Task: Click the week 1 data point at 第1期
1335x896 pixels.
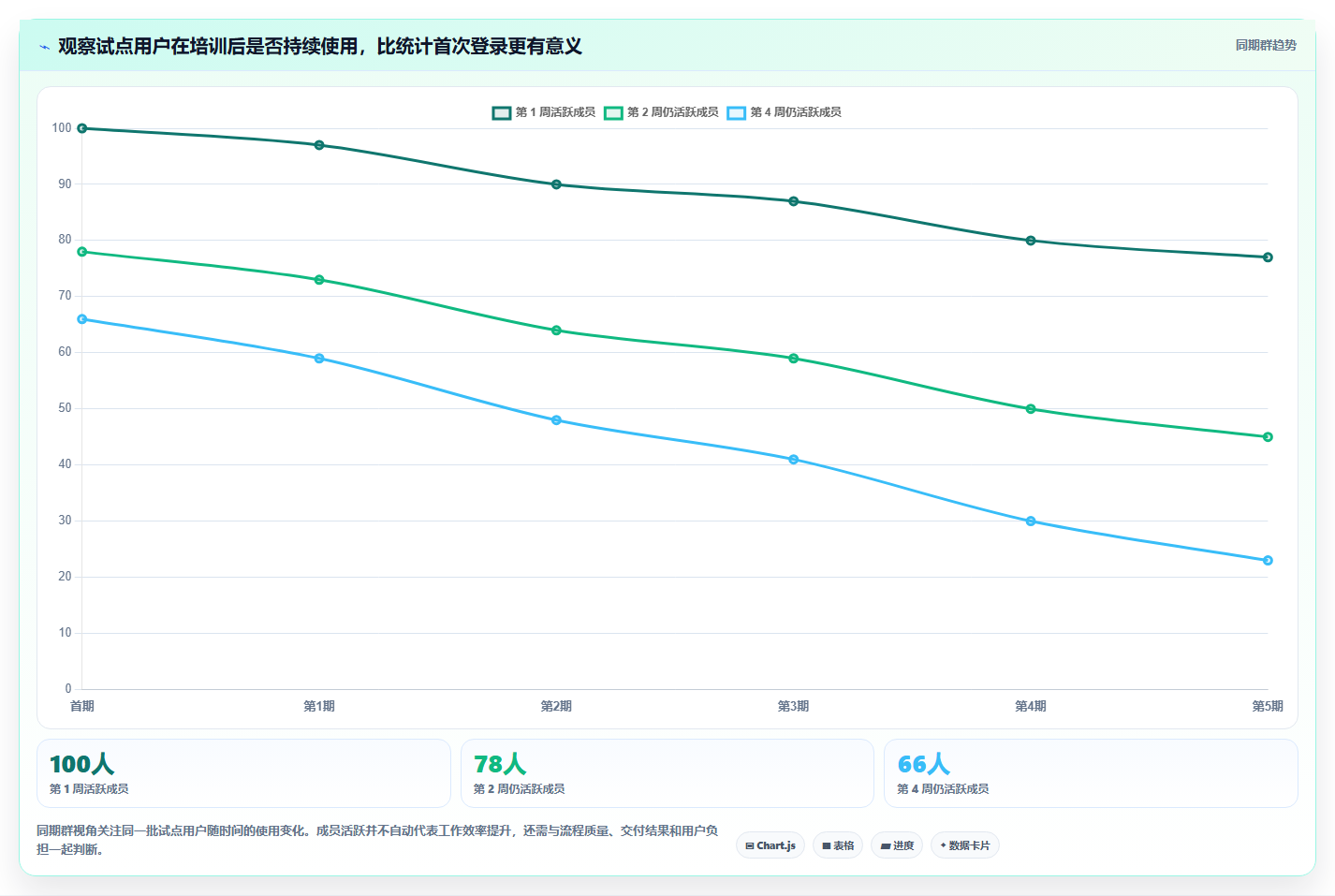Action: [319, 145]
